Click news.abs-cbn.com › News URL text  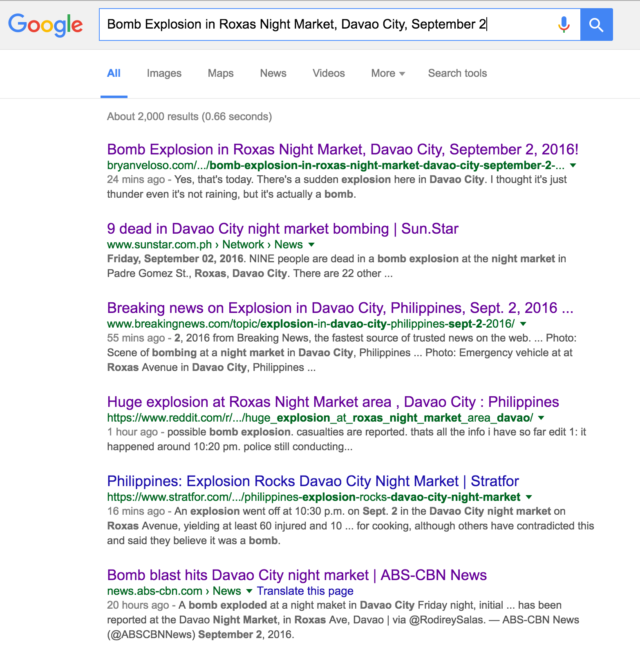click(x=174, y=591)
